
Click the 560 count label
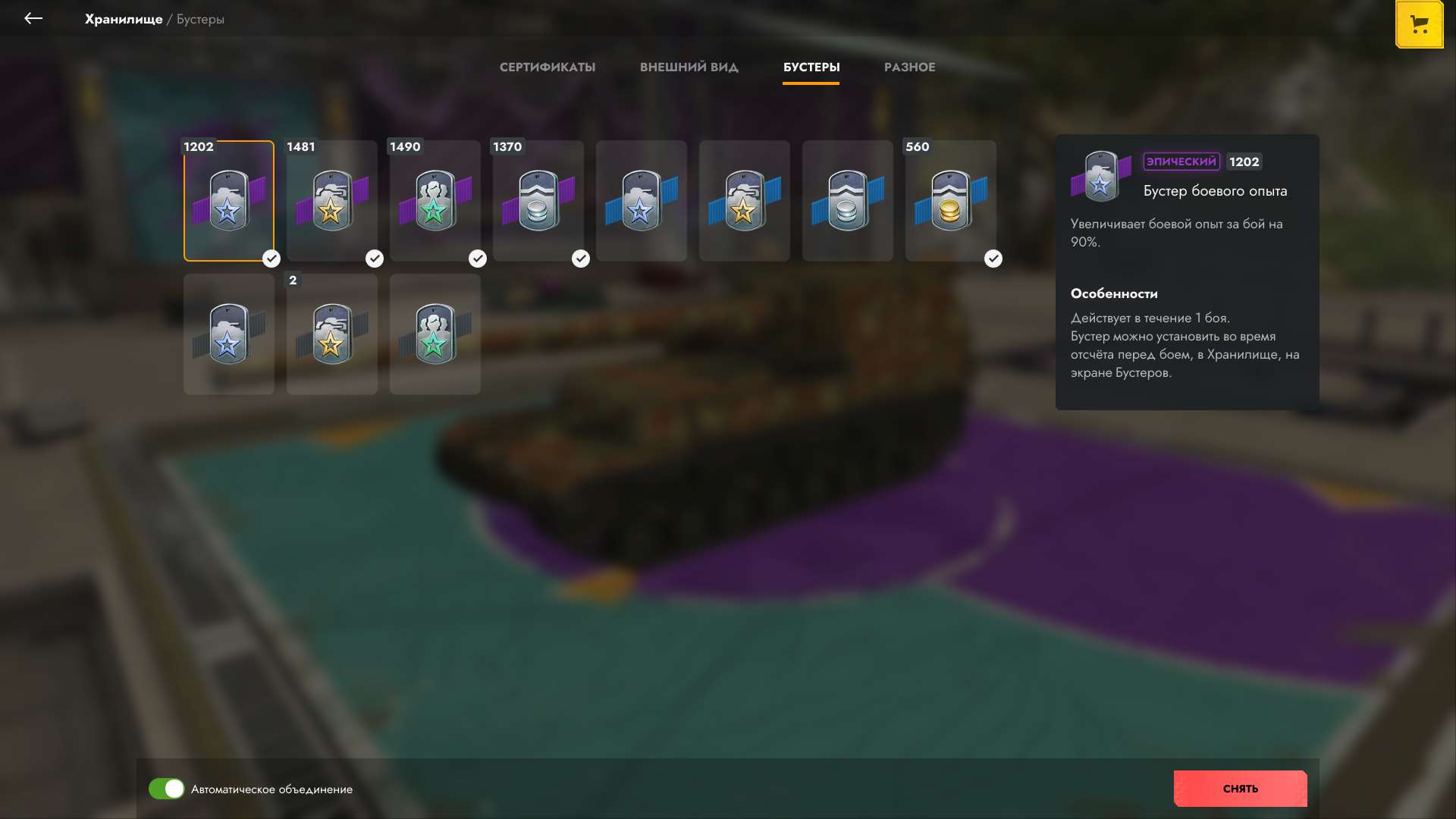click(917, 146)
